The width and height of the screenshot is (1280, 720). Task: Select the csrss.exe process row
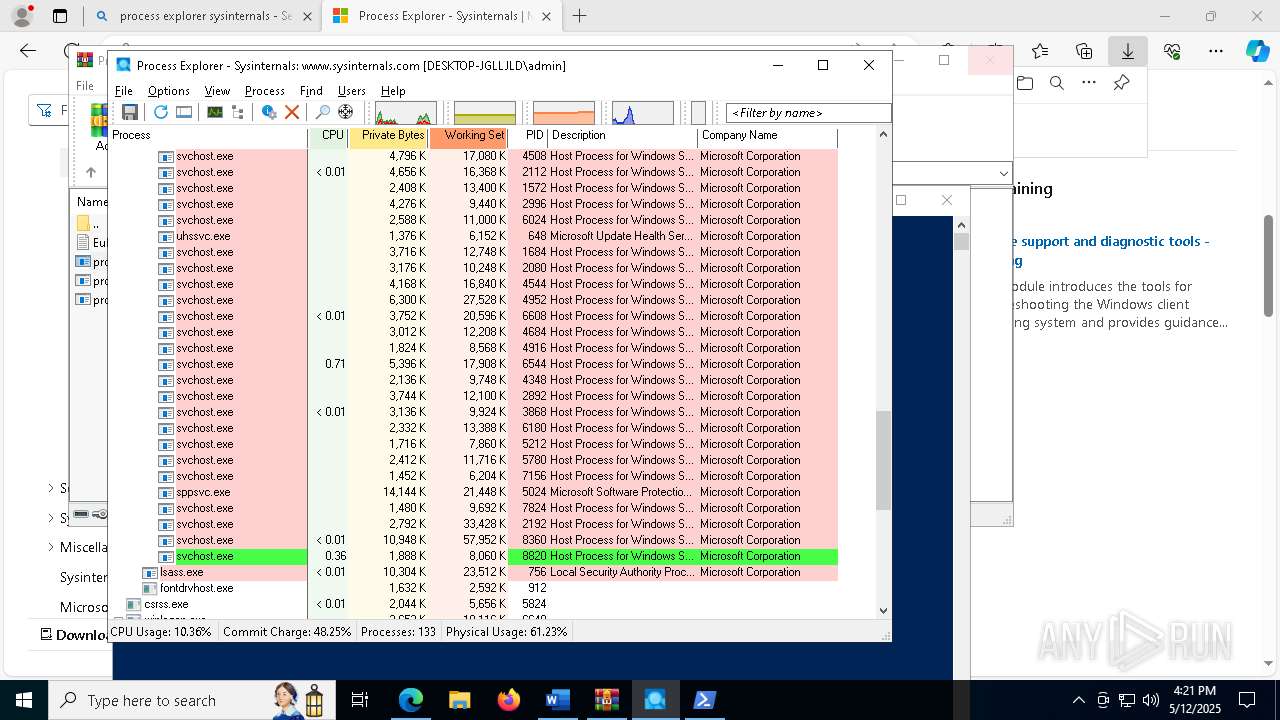(x=473, y=604)
